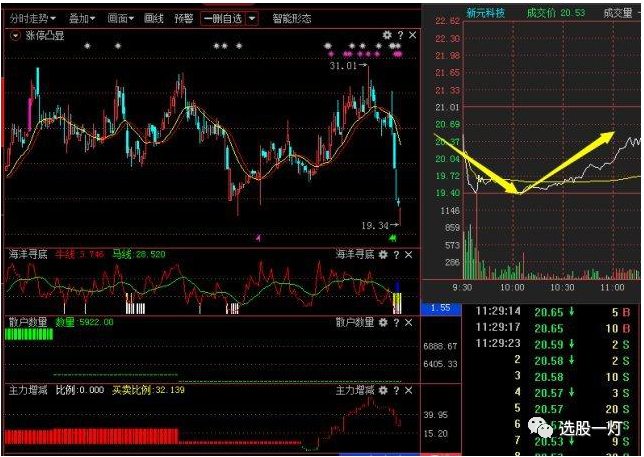Image resolution: width=644 pixels, height=457 pixels.
Task: Click the 新元科技 stock name
Action: 485,13
